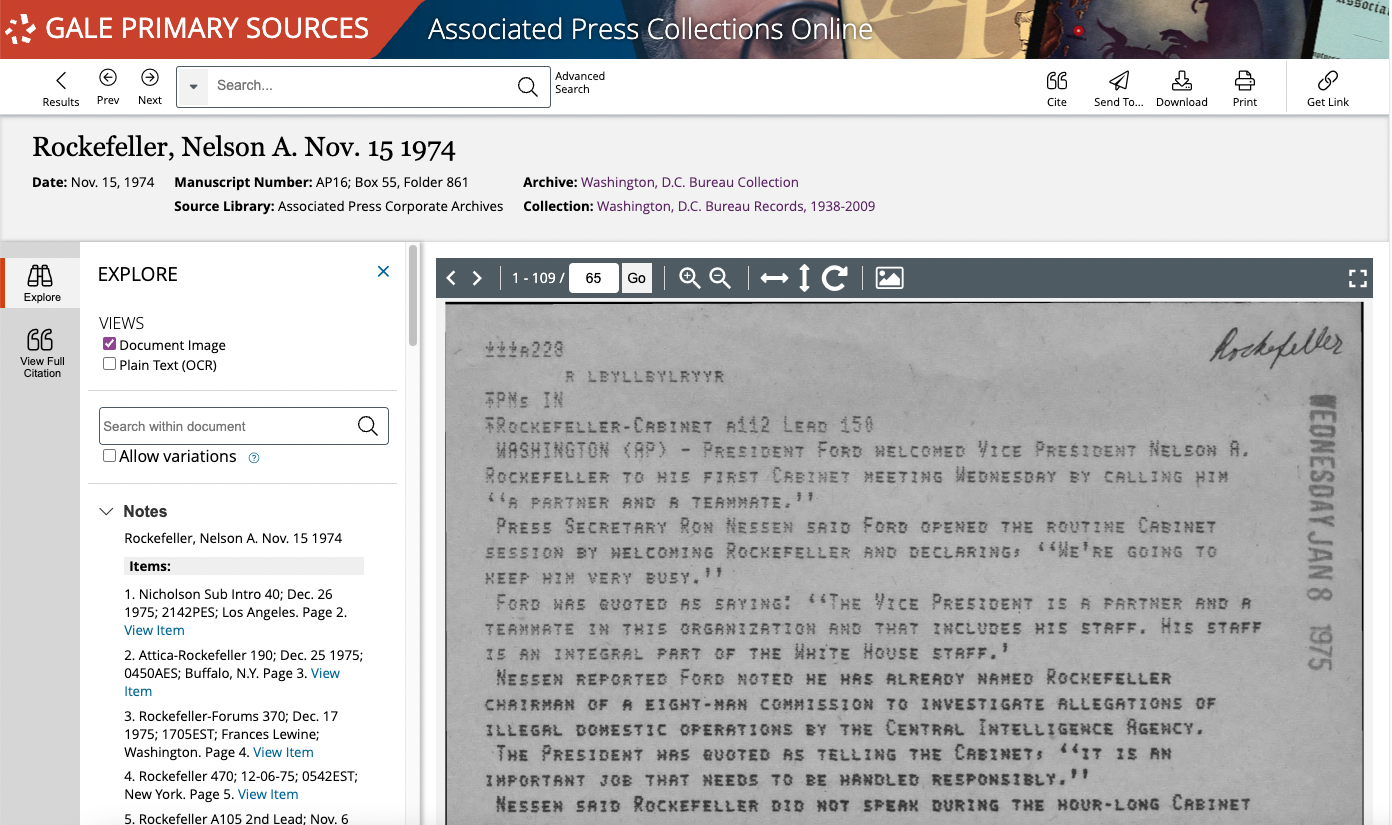Click the Go page button

pyautogui.click(x=637, y=278)
